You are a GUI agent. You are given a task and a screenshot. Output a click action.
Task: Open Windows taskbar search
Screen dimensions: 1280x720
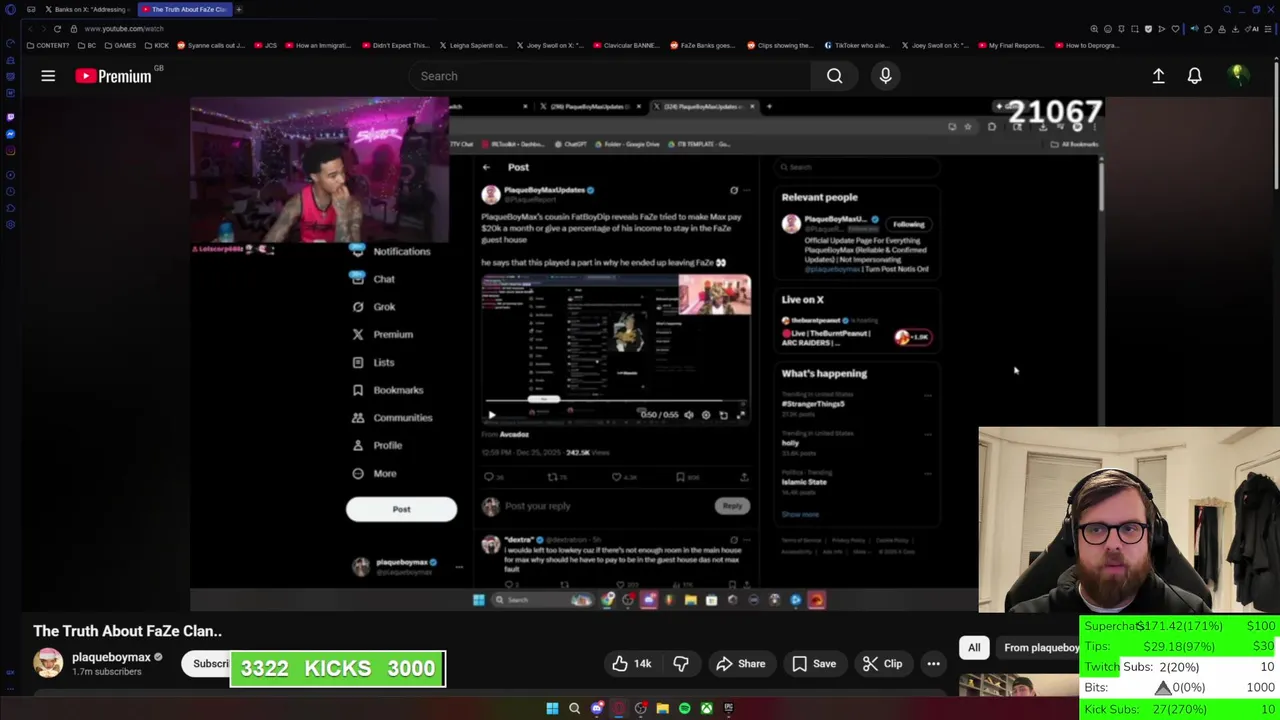[x=574, y=709]
